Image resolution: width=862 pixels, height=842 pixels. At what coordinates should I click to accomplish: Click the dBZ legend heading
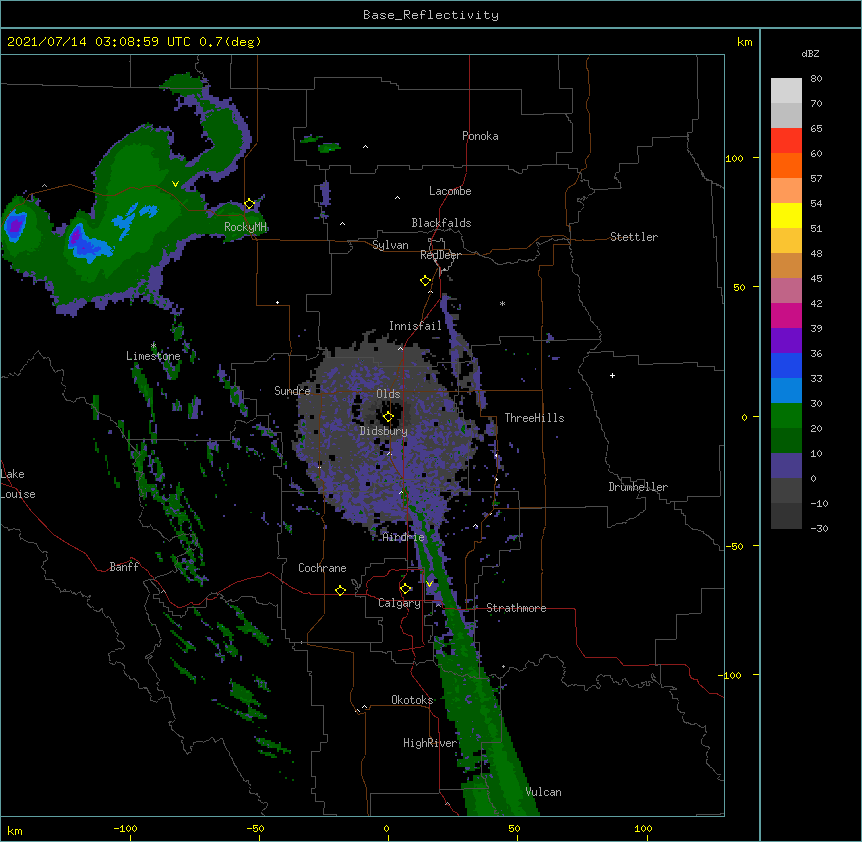click(810, 53)
